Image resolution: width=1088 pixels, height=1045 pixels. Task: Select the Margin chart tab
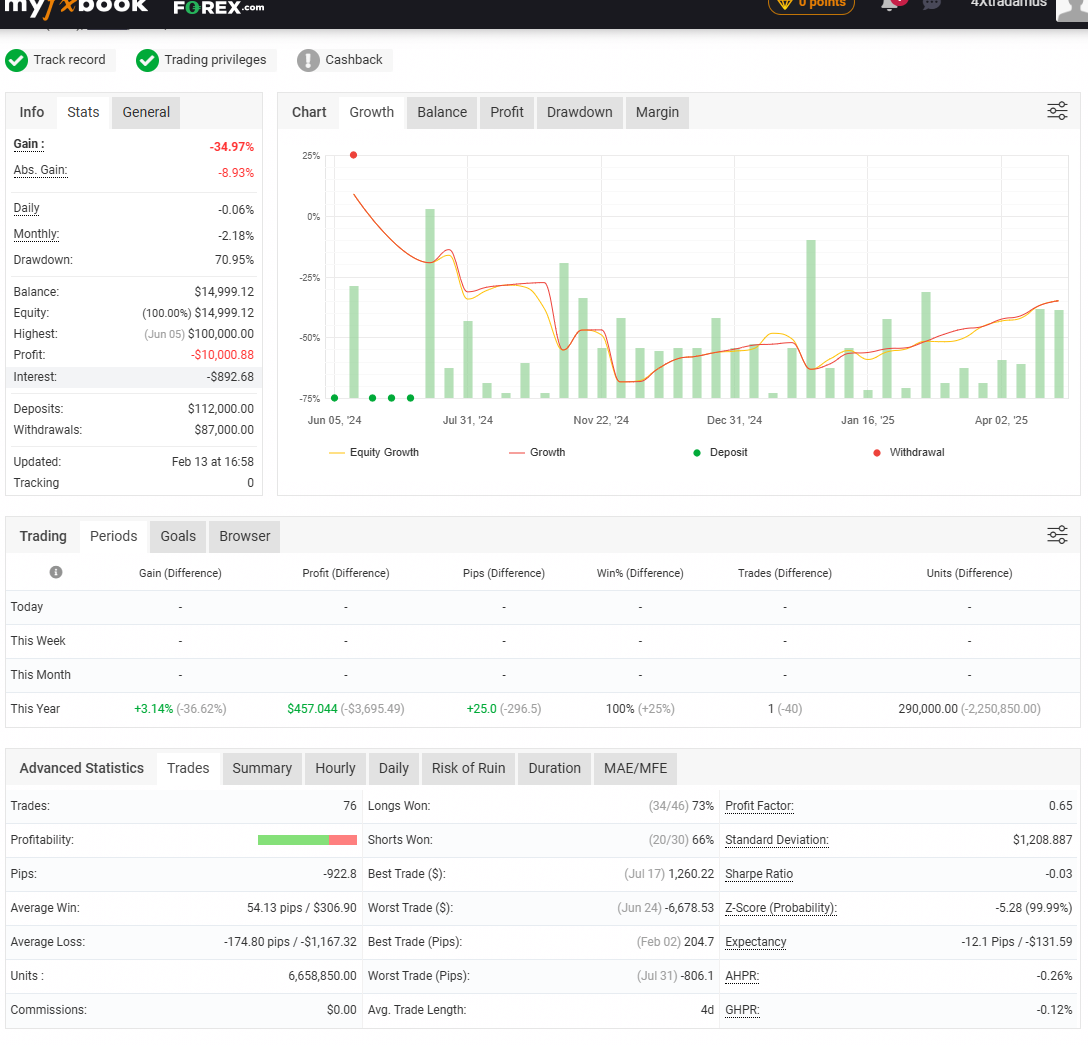click(x=657, y=112)
